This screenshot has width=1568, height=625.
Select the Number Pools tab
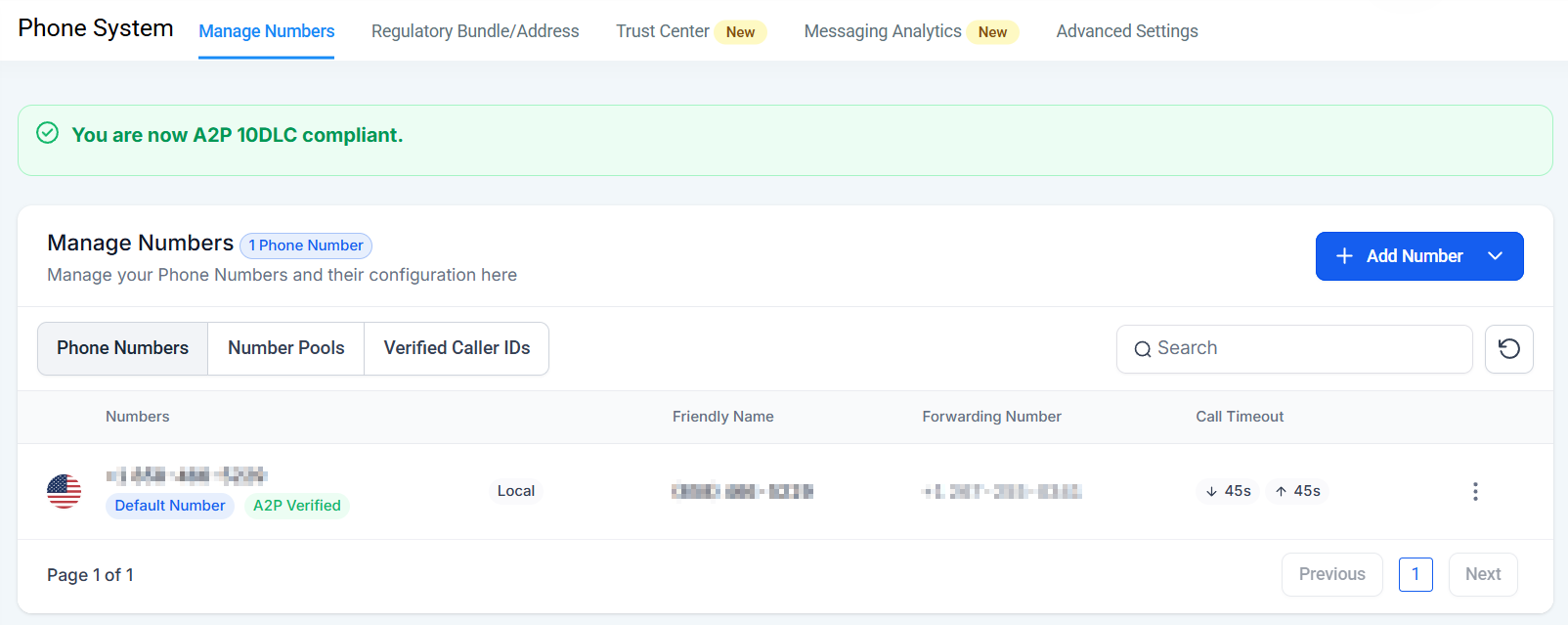click(x=285, y=348)
